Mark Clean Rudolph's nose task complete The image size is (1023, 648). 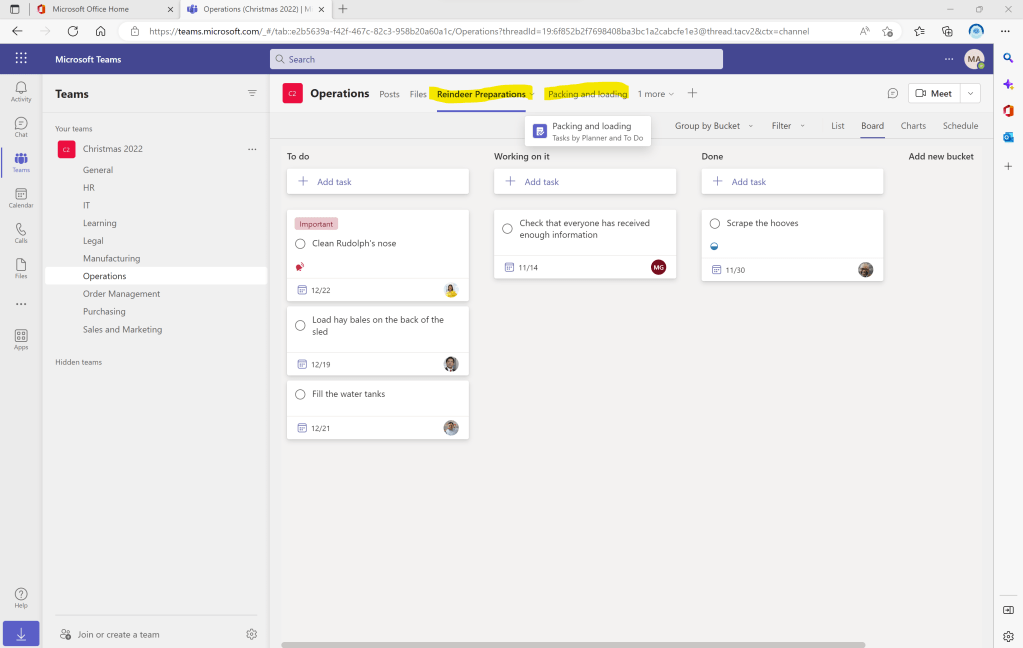[x=300, y=244]
